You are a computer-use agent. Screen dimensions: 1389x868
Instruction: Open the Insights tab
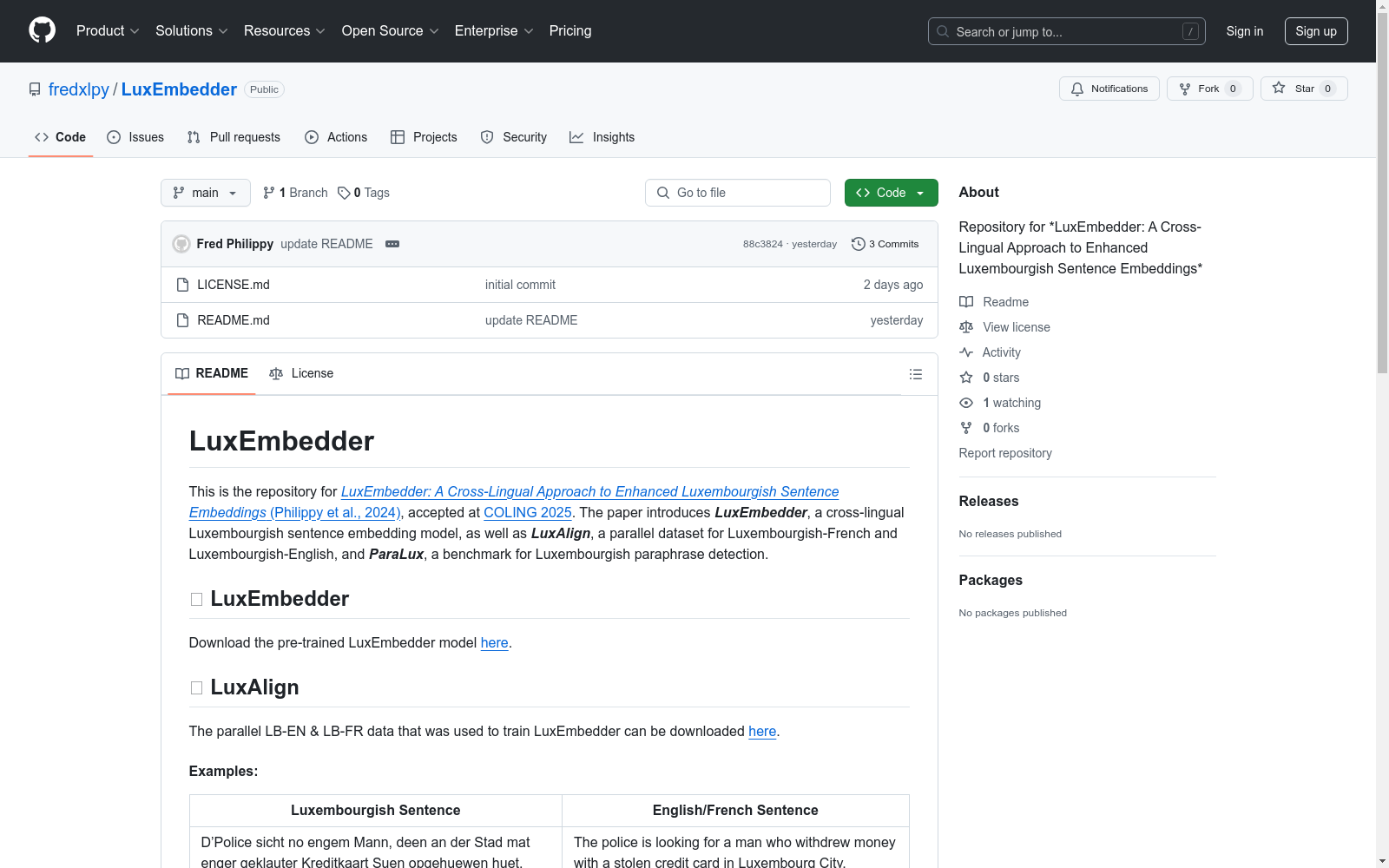click(602, 137)
